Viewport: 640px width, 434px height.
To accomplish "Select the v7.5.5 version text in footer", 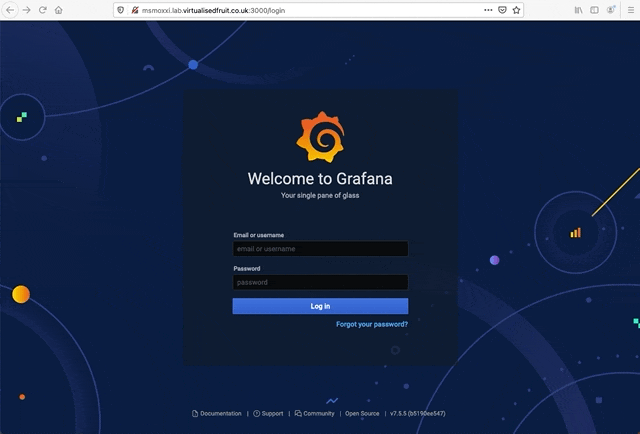I will point(418,414).
